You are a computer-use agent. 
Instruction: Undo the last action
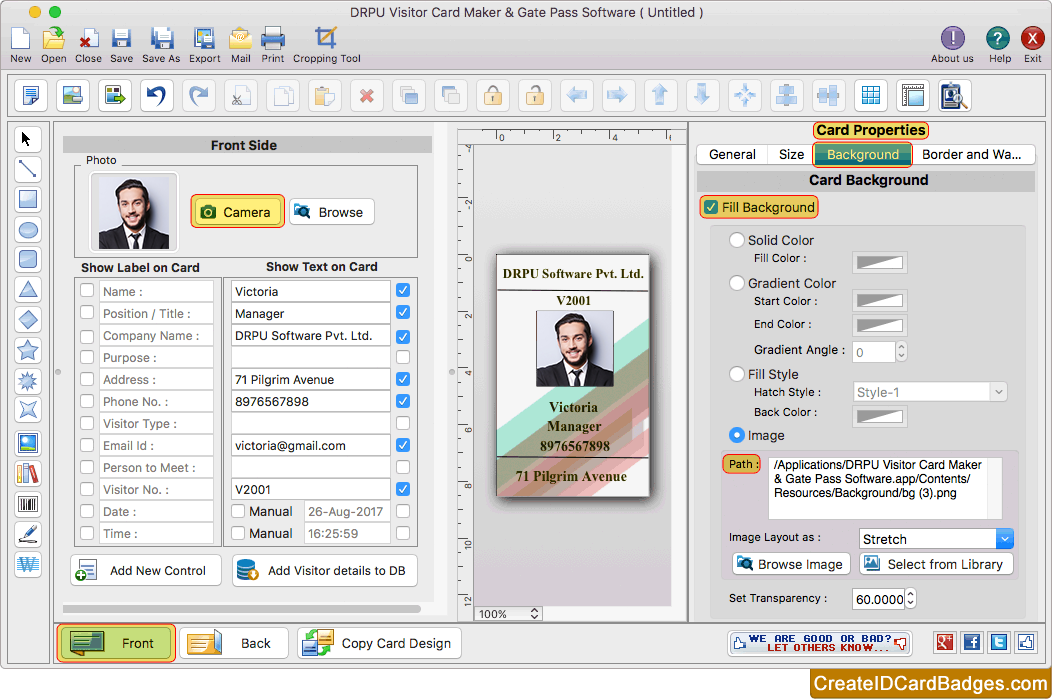click(x=157, y=95)
